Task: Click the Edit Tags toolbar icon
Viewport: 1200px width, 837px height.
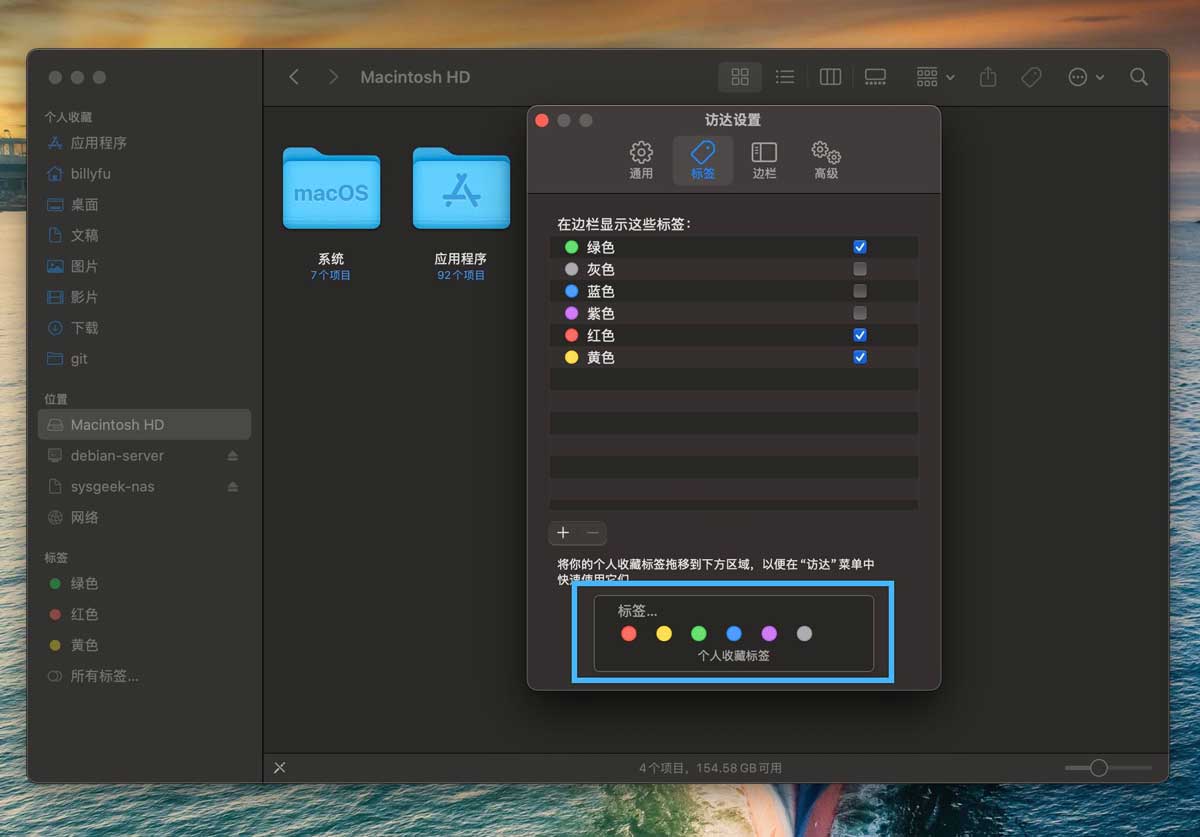Action: (x=1031, y=77)
